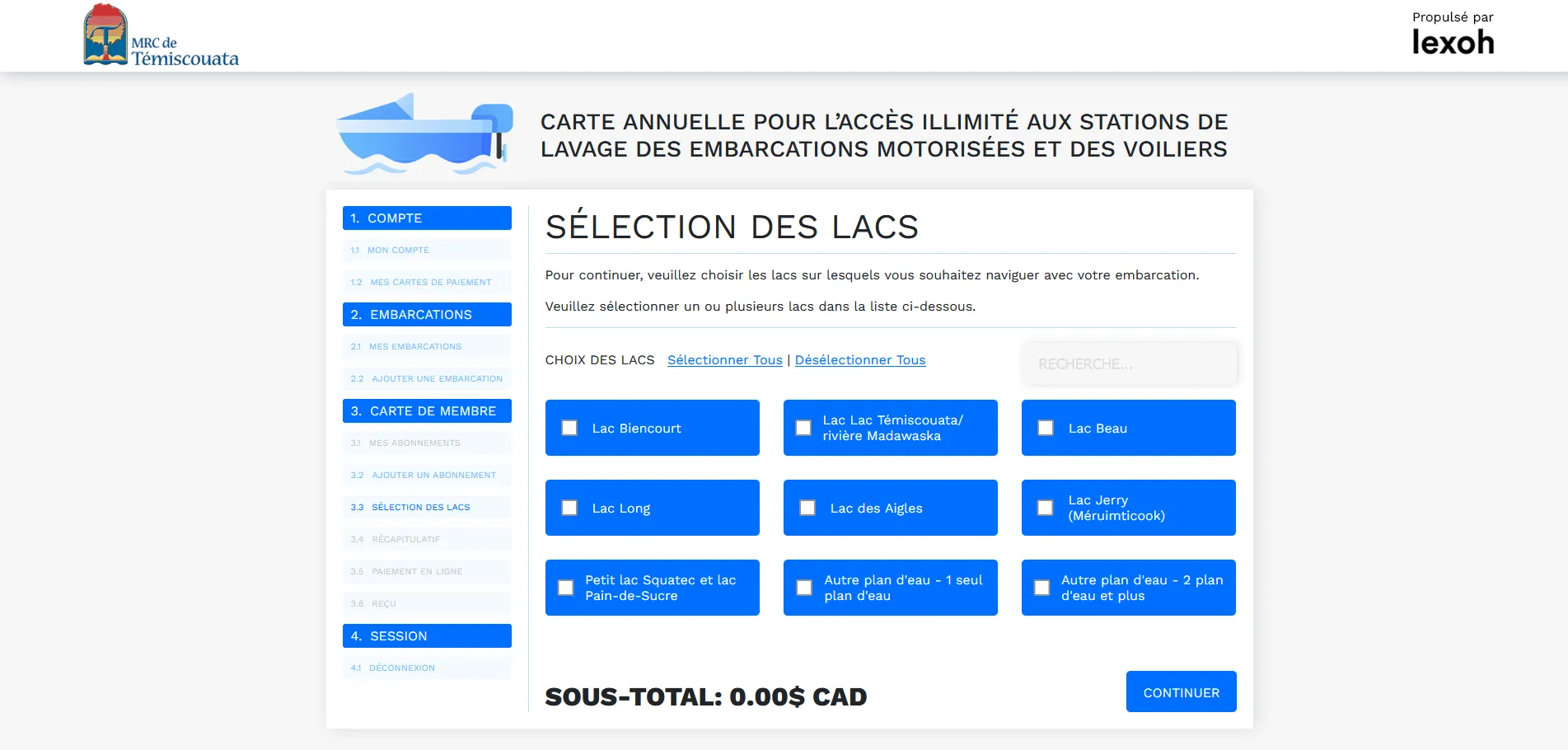Click the blue motorboat illustration
Image resolution: width=1568 pixels, height=750 pixels.
[x=424, y=134]
